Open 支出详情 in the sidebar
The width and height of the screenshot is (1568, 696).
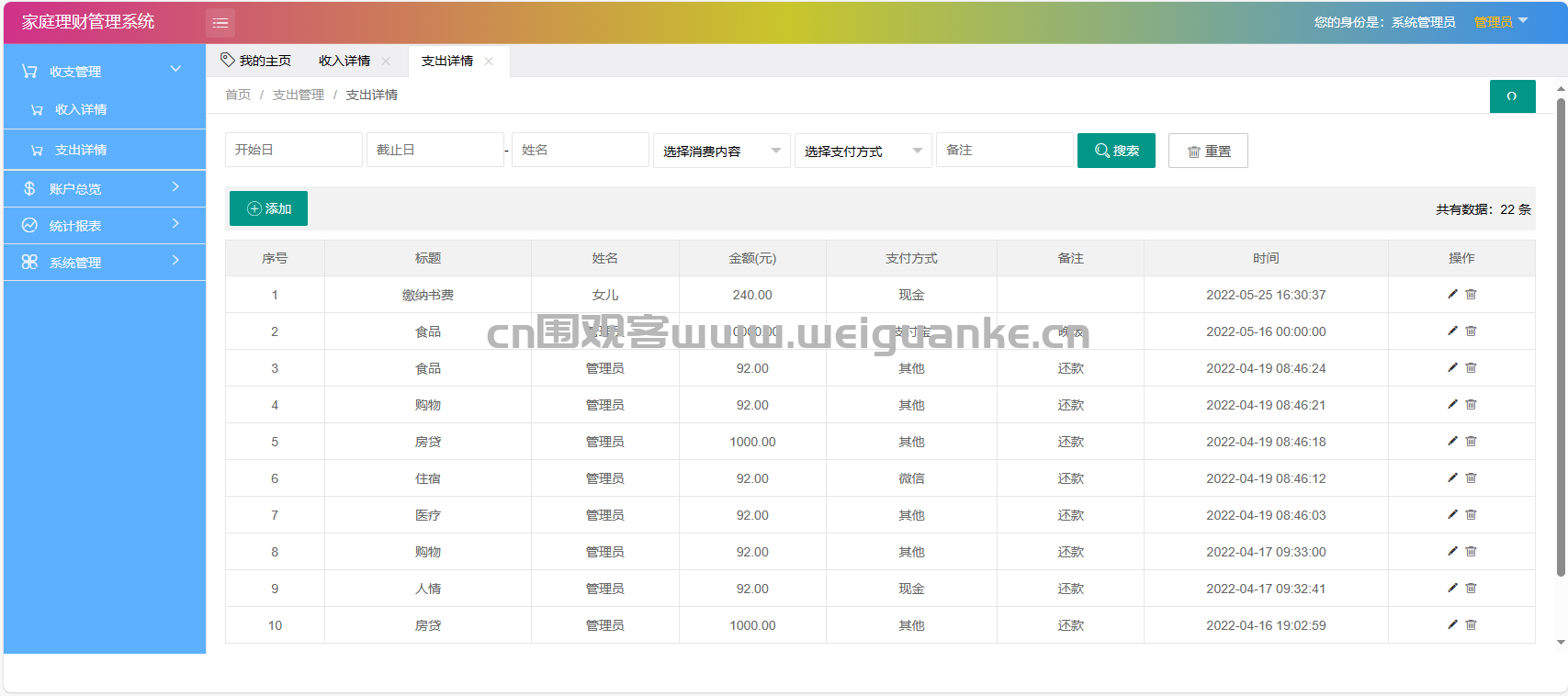[x=105, y=150]
